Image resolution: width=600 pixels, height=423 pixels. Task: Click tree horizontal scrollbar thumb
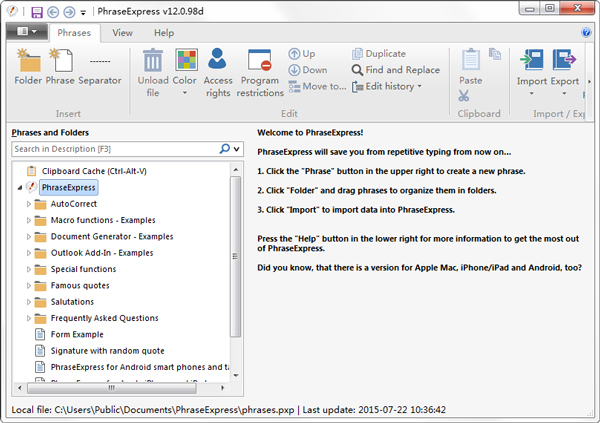(x=112, y=388)
